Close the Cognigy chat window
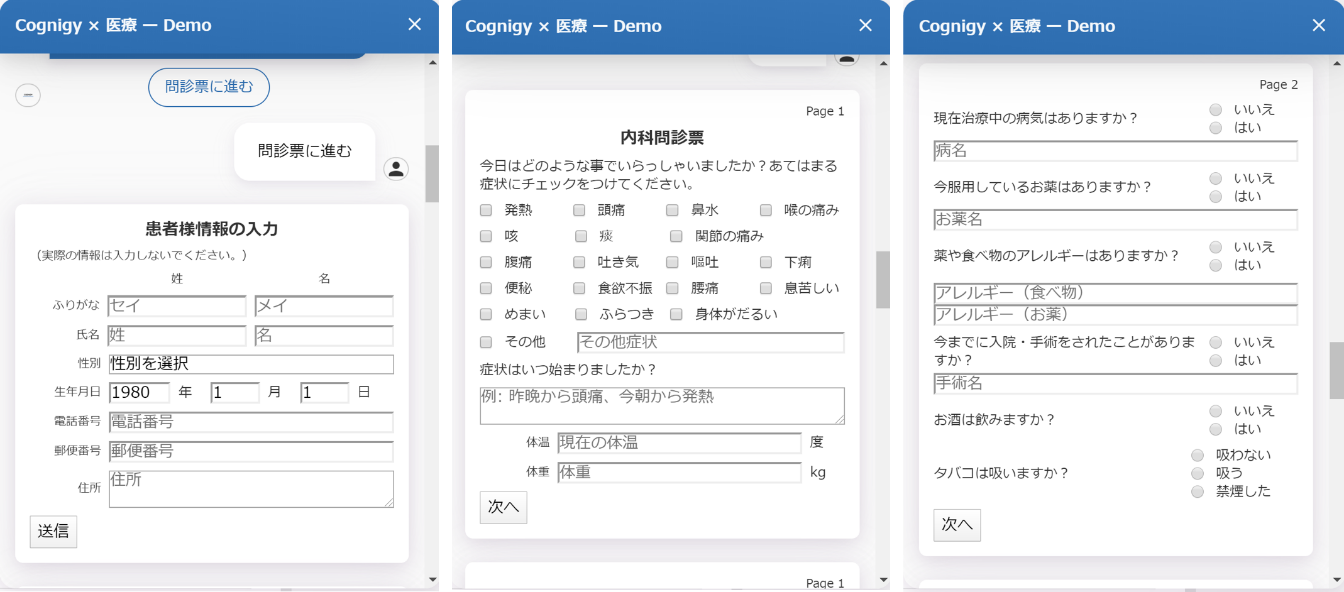This screenshot has height=592, width=1344. point(414,25)
